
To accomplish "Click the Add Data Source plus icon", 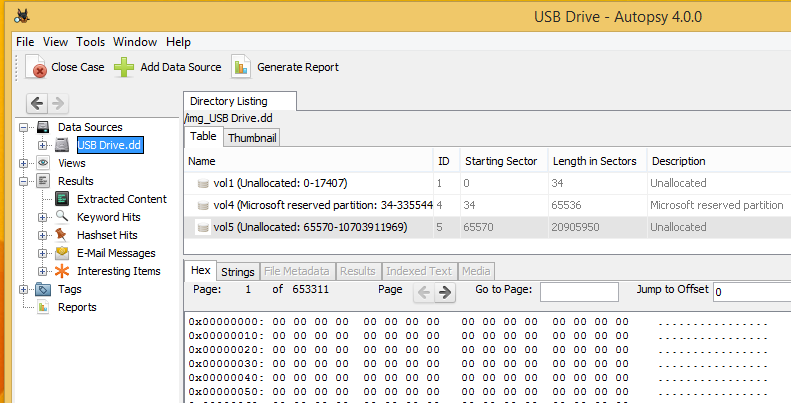I will point(124,67).
